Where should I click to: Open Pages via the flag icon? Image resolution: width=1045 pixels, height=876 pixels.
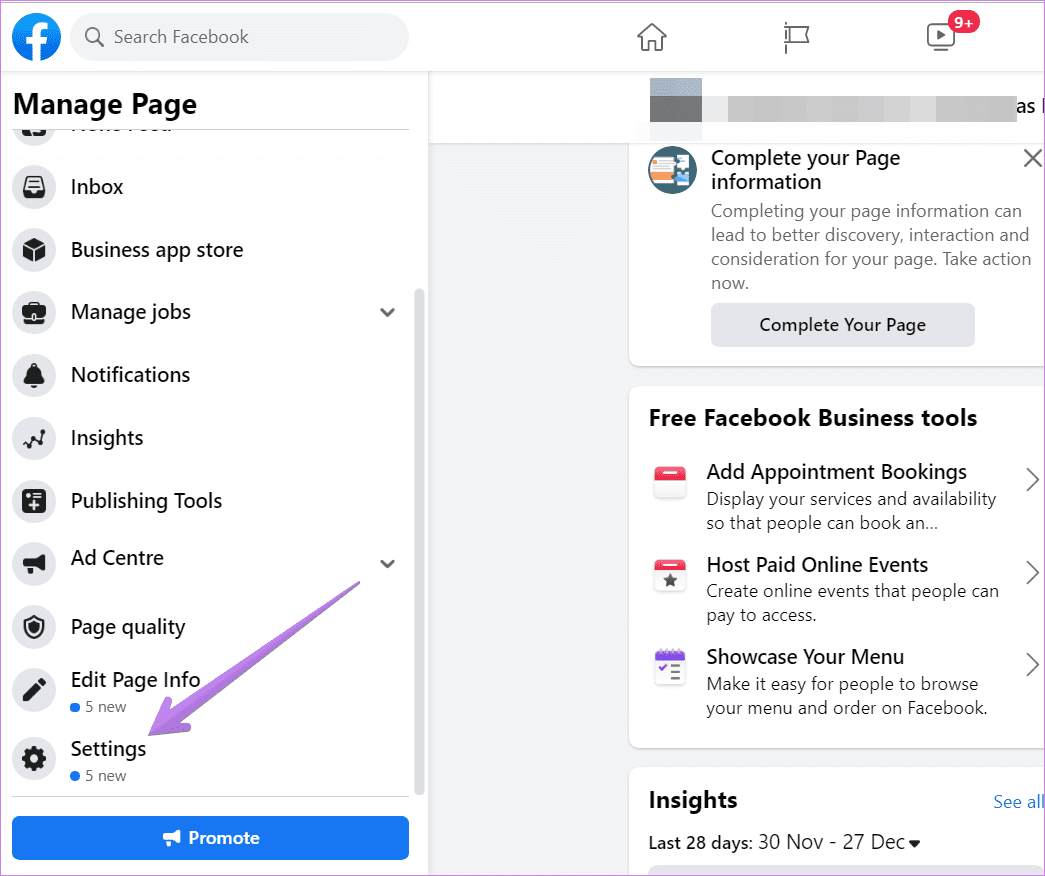[x=796, y=37]
